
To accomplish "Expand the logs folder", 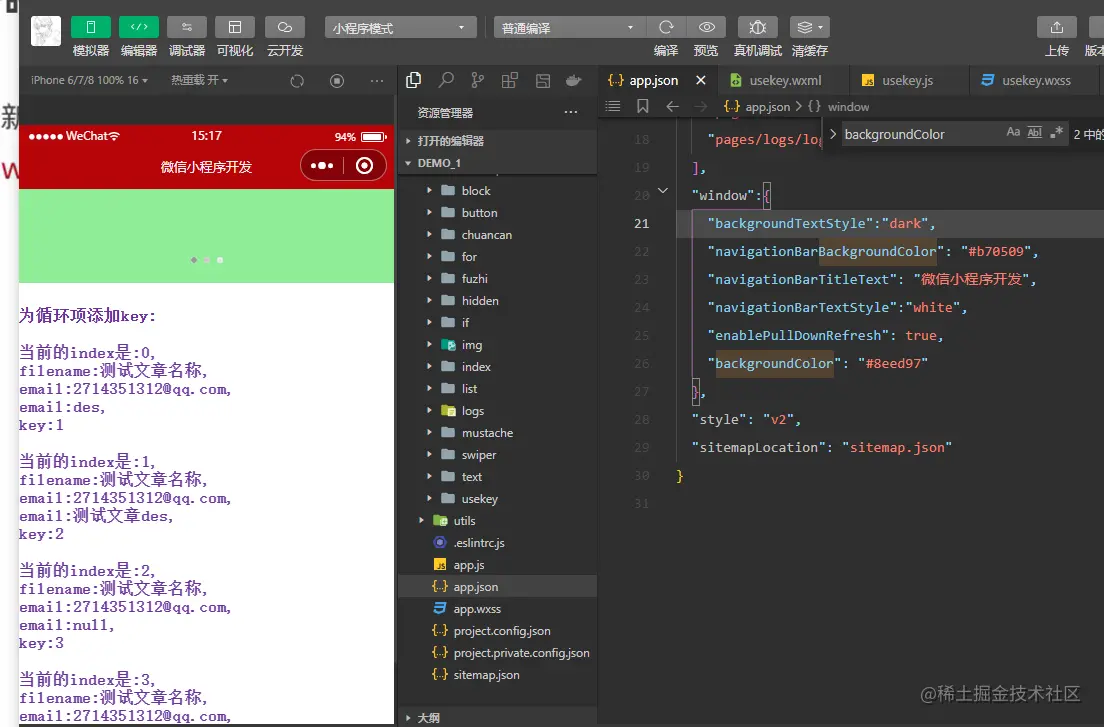I will pos(498,410).
